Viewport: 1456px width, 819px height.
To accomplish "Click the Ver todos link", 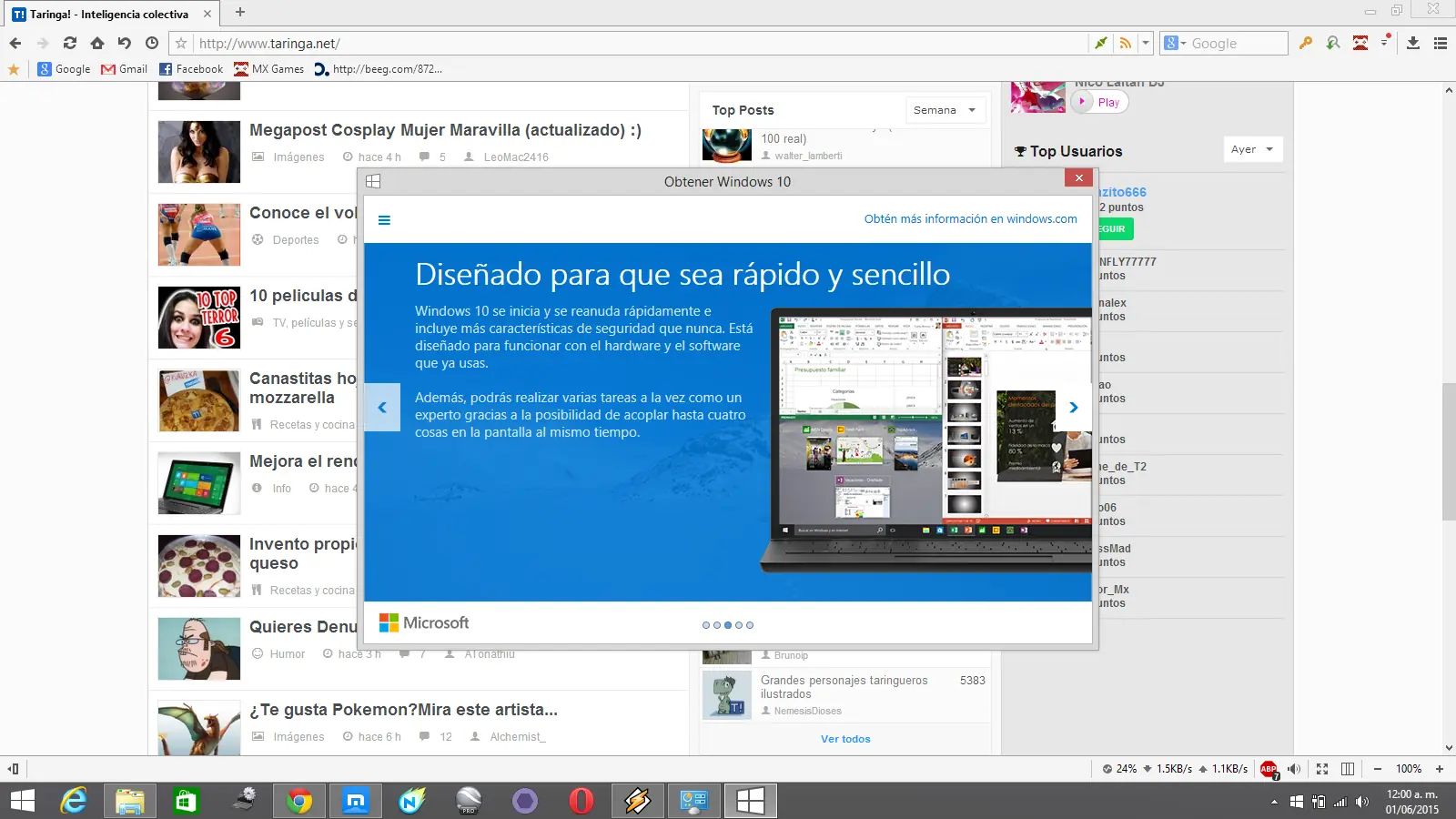I will pyautogui.click(x=845, y=739).
